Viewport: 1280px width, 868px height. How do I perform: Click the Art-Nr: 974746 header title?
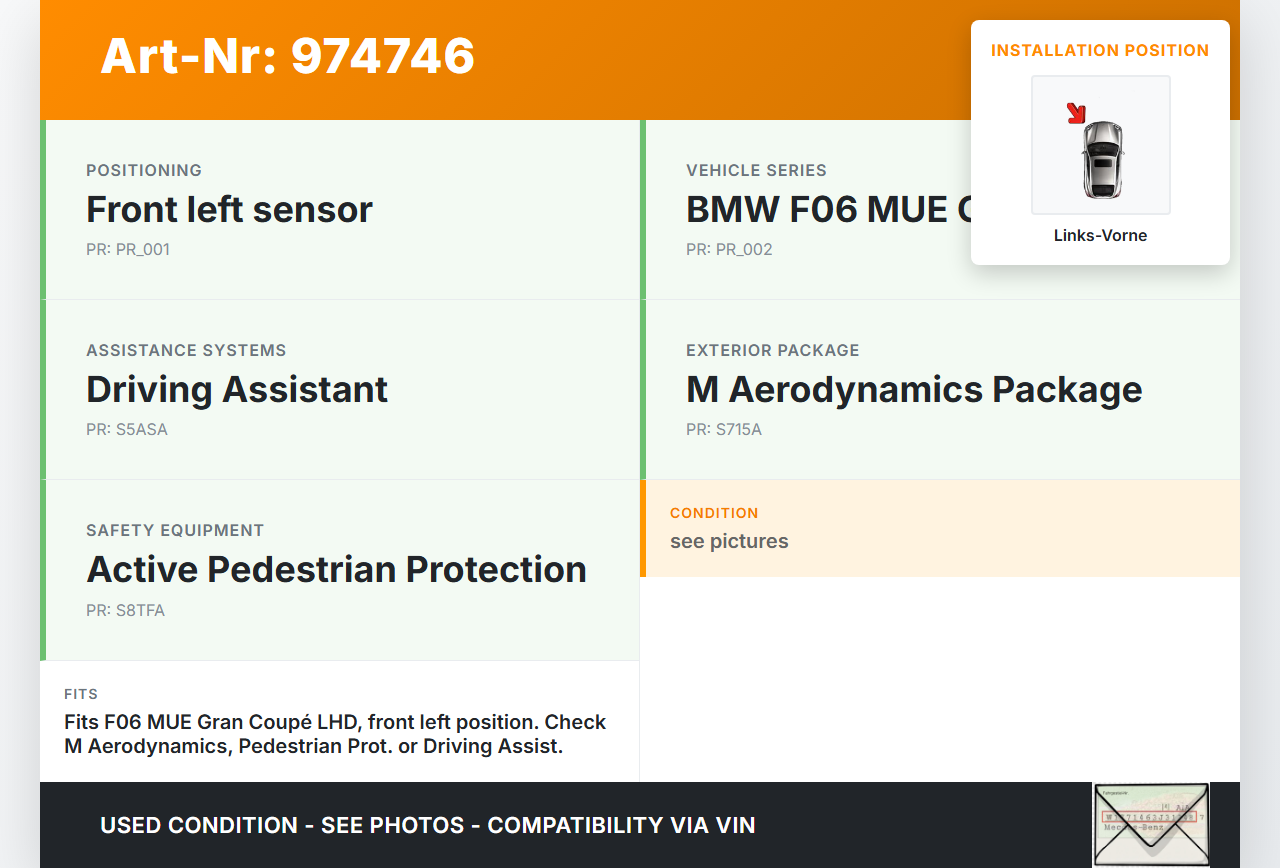point(287,56)
